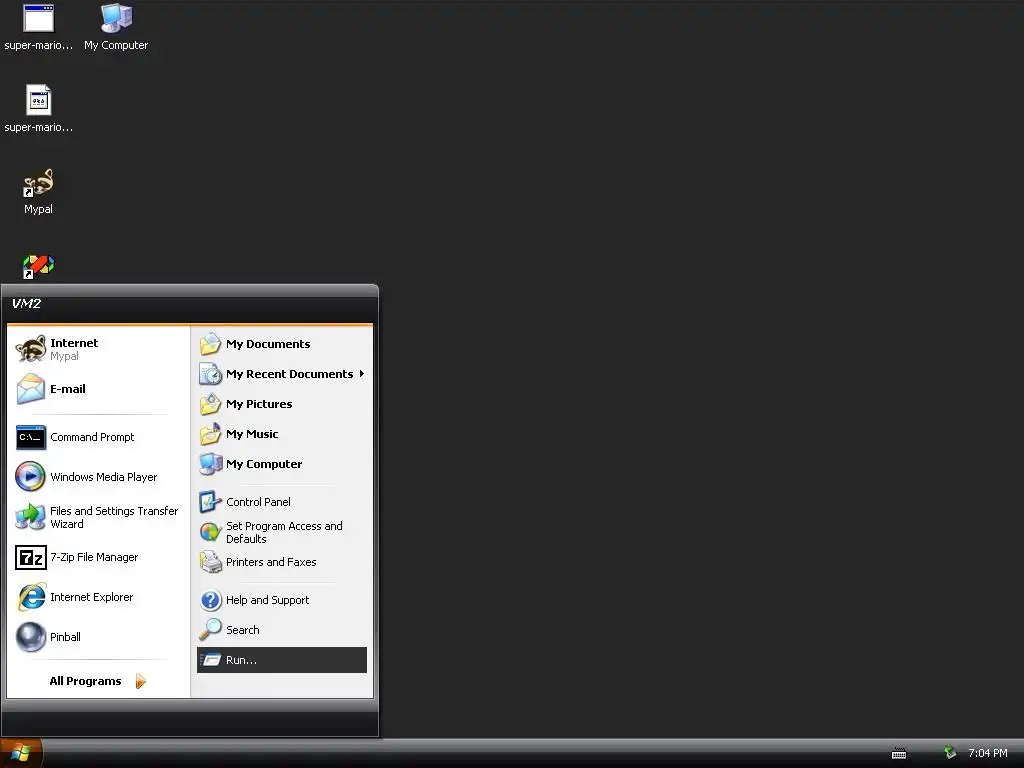This screenshot has height=768, width=1024.
Task: Open 7-Zip File Manager
Action: 98,557
